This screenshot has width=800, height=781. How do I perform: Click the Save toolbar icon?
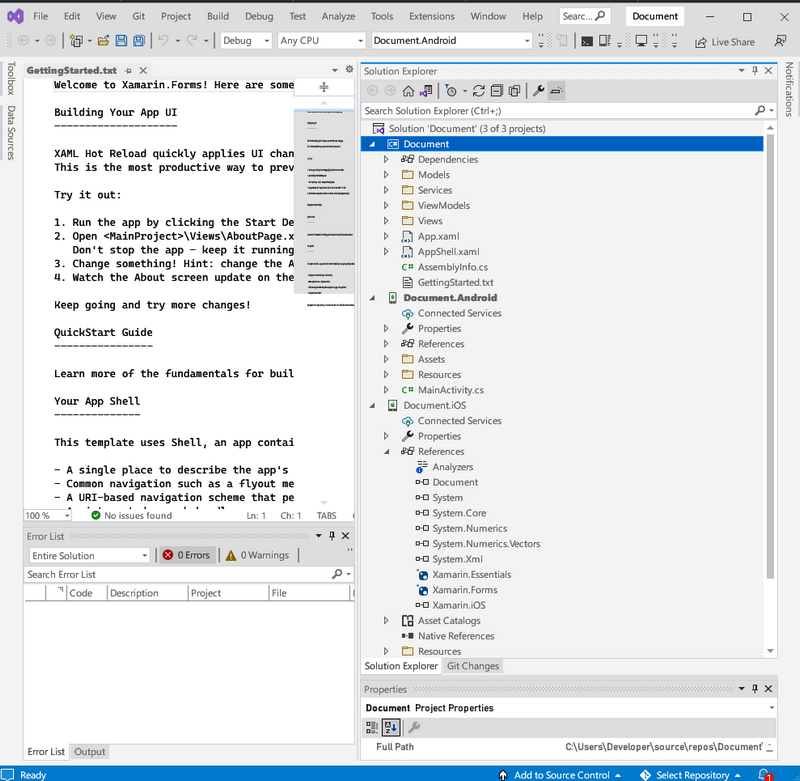tap(121, 41)
